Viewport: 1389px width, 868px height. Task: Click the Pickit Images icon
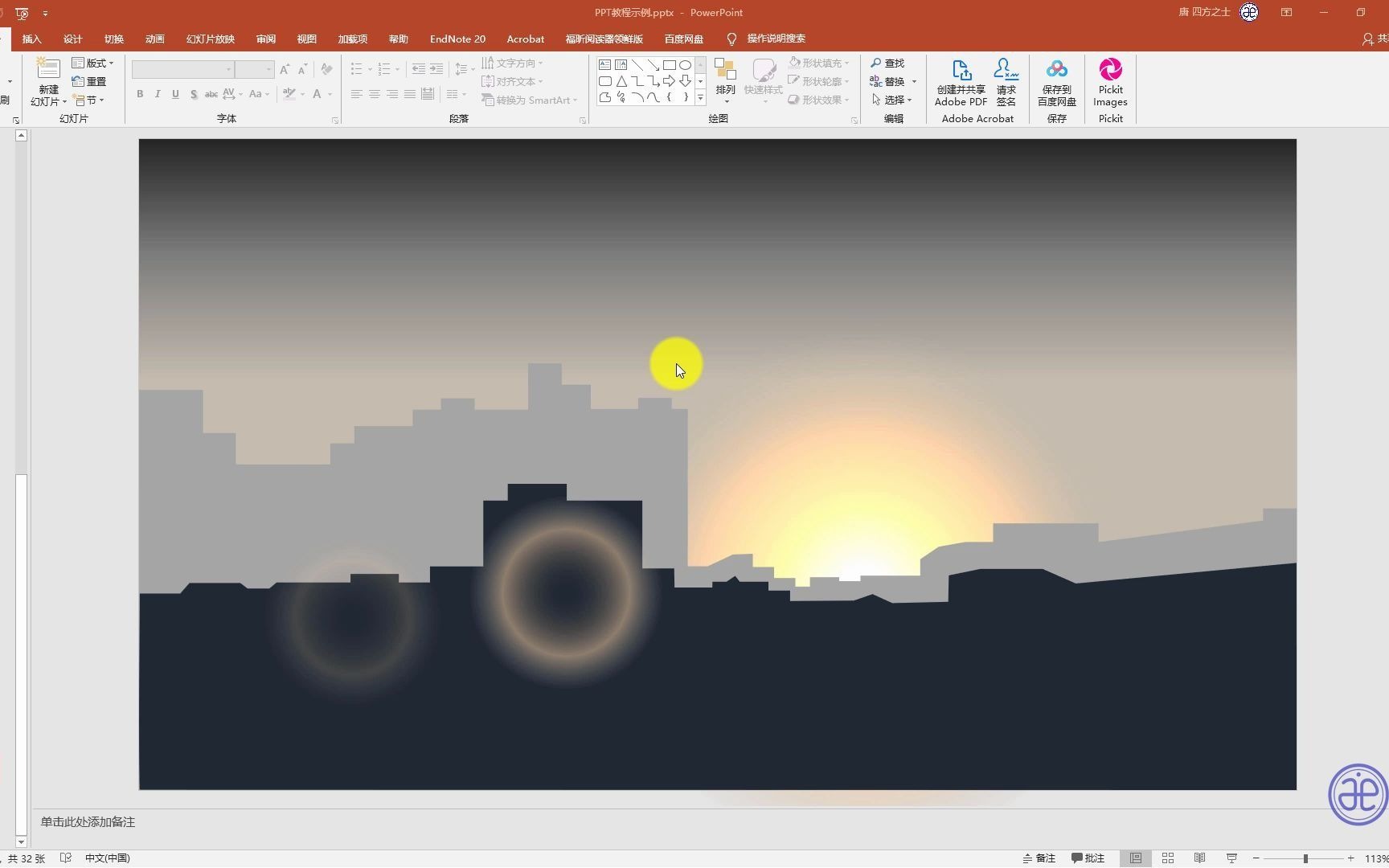pos(1110,69)
